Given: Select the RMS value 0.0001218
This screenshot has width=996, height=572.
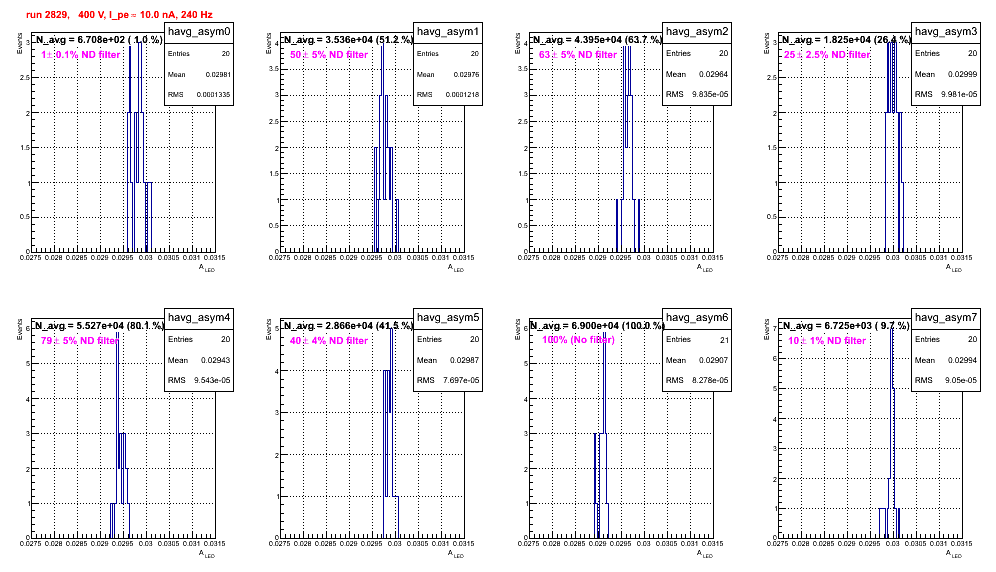Looking at the screenshot, I should 462,95.
